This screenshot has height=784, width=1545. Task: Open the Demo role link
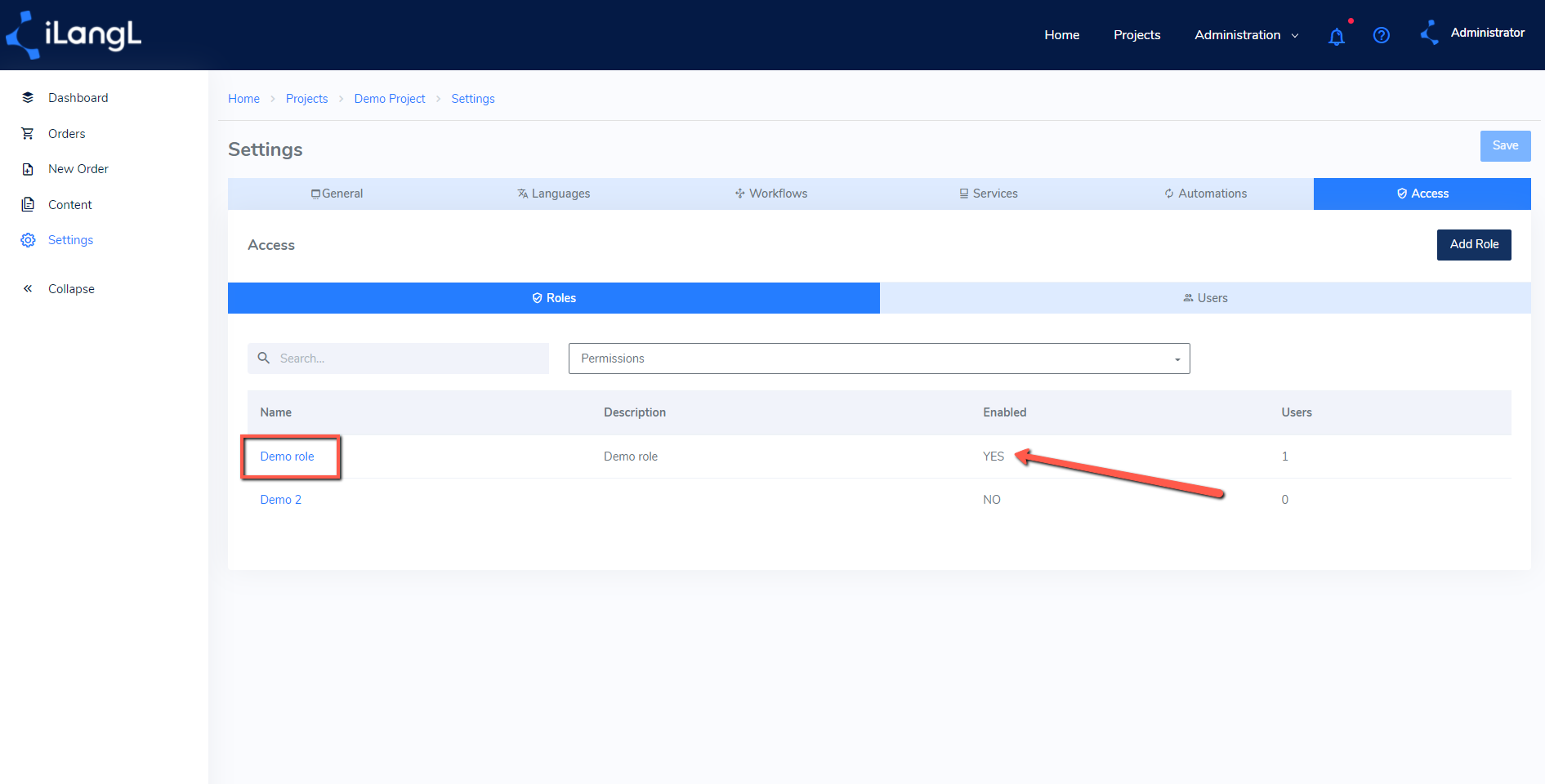point(287,457)
